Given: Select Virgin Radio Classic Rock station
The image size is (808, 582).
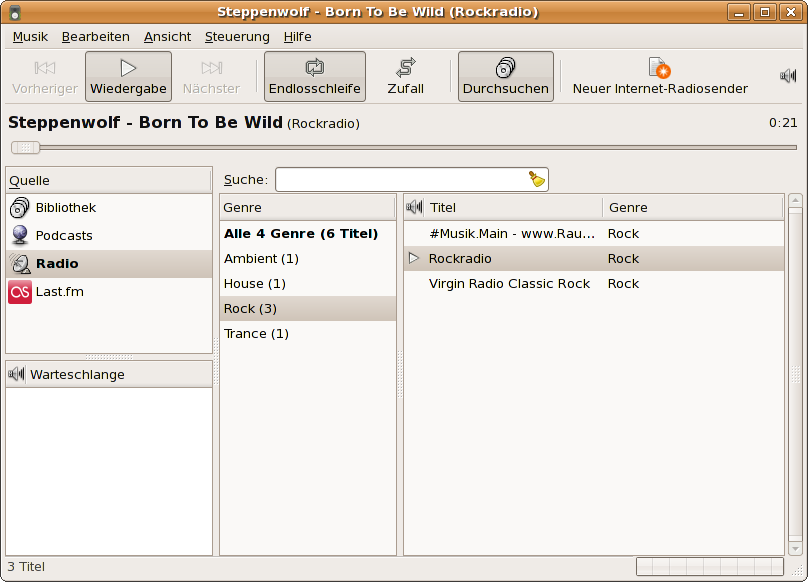Looking at the screenshot, I should (509, 284).
